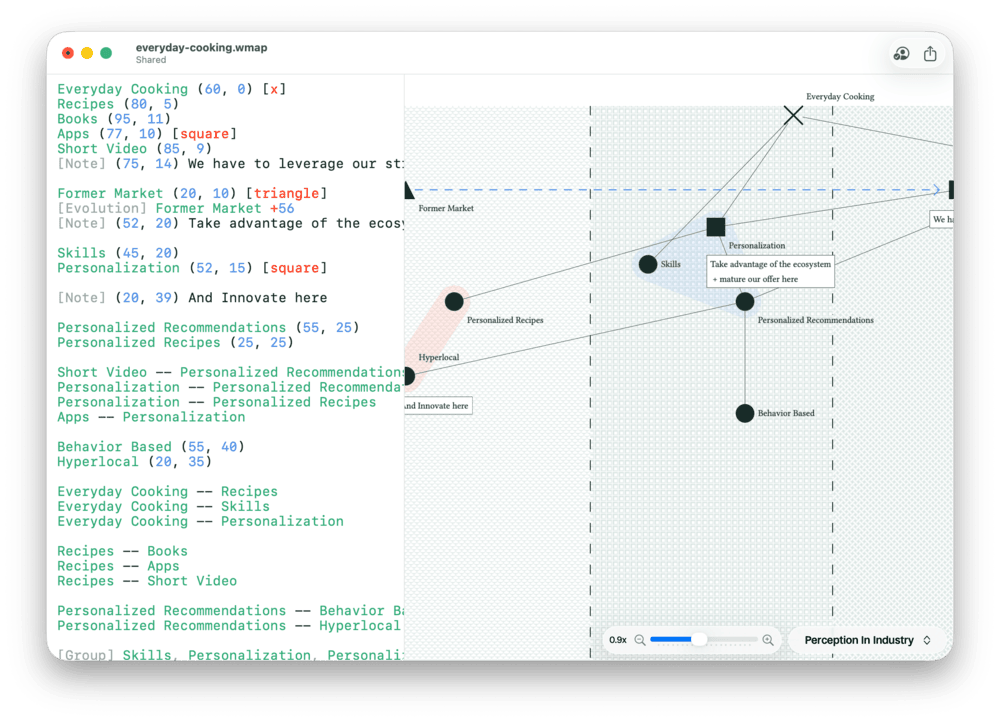Select the Everyday Cooking X marker

[793, 115]
